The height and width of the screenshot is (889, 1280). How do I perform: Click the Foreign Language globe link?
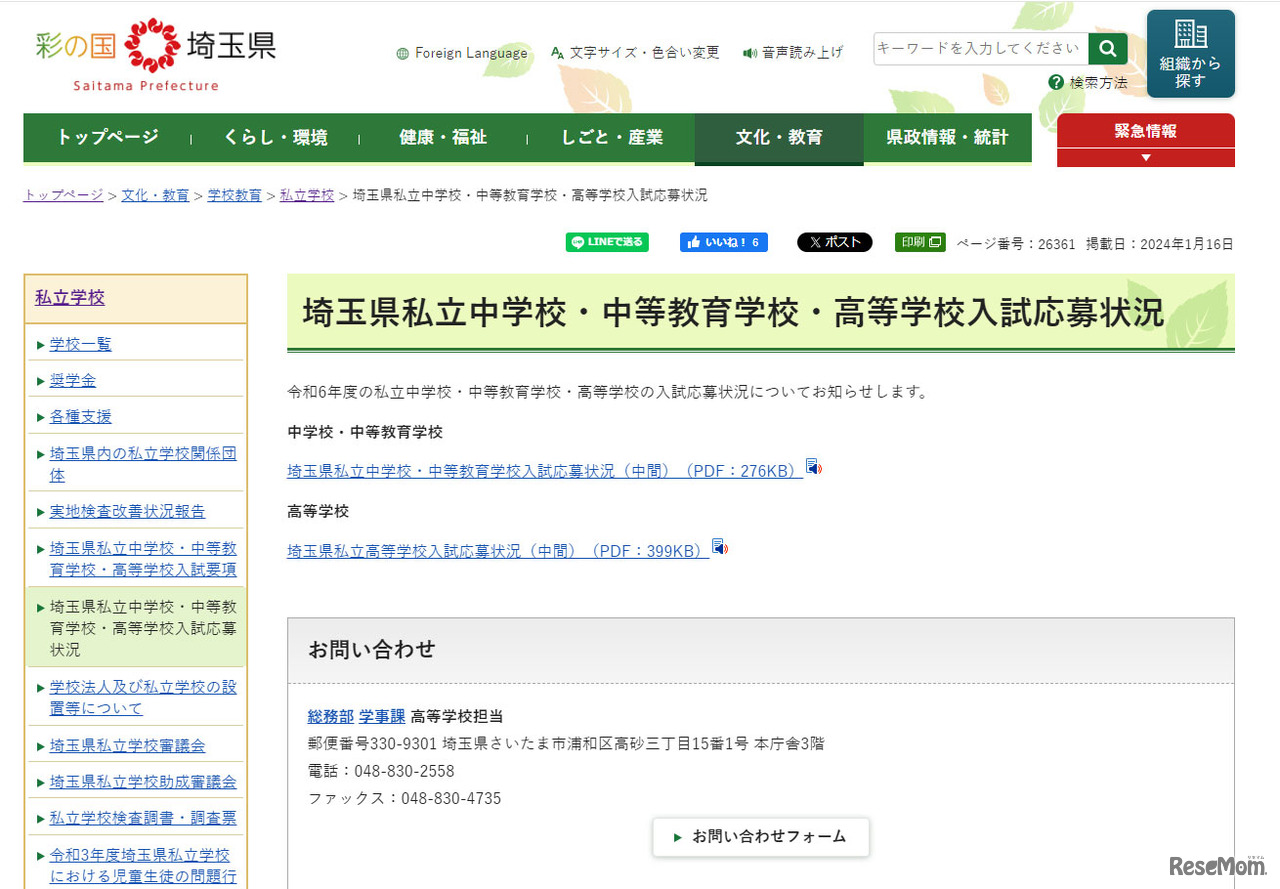coord(462,53)
